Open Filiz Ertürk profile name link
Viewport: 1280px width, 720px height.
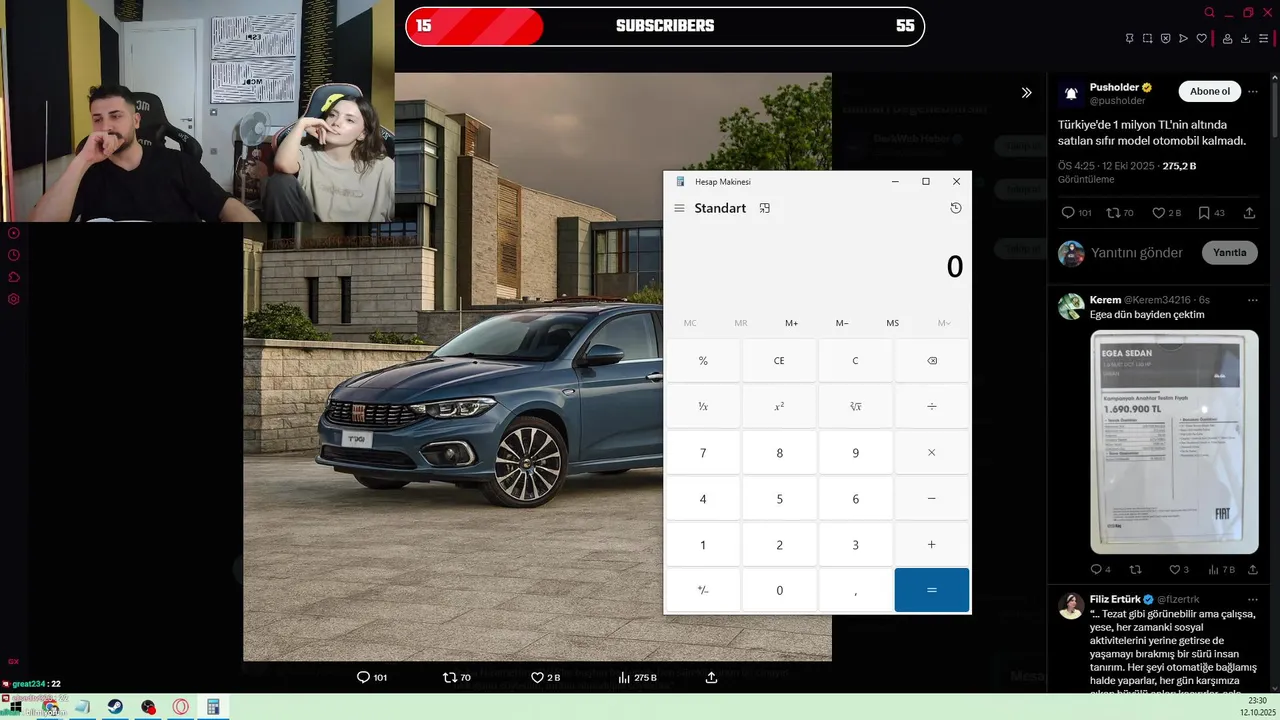point(1115,599)
